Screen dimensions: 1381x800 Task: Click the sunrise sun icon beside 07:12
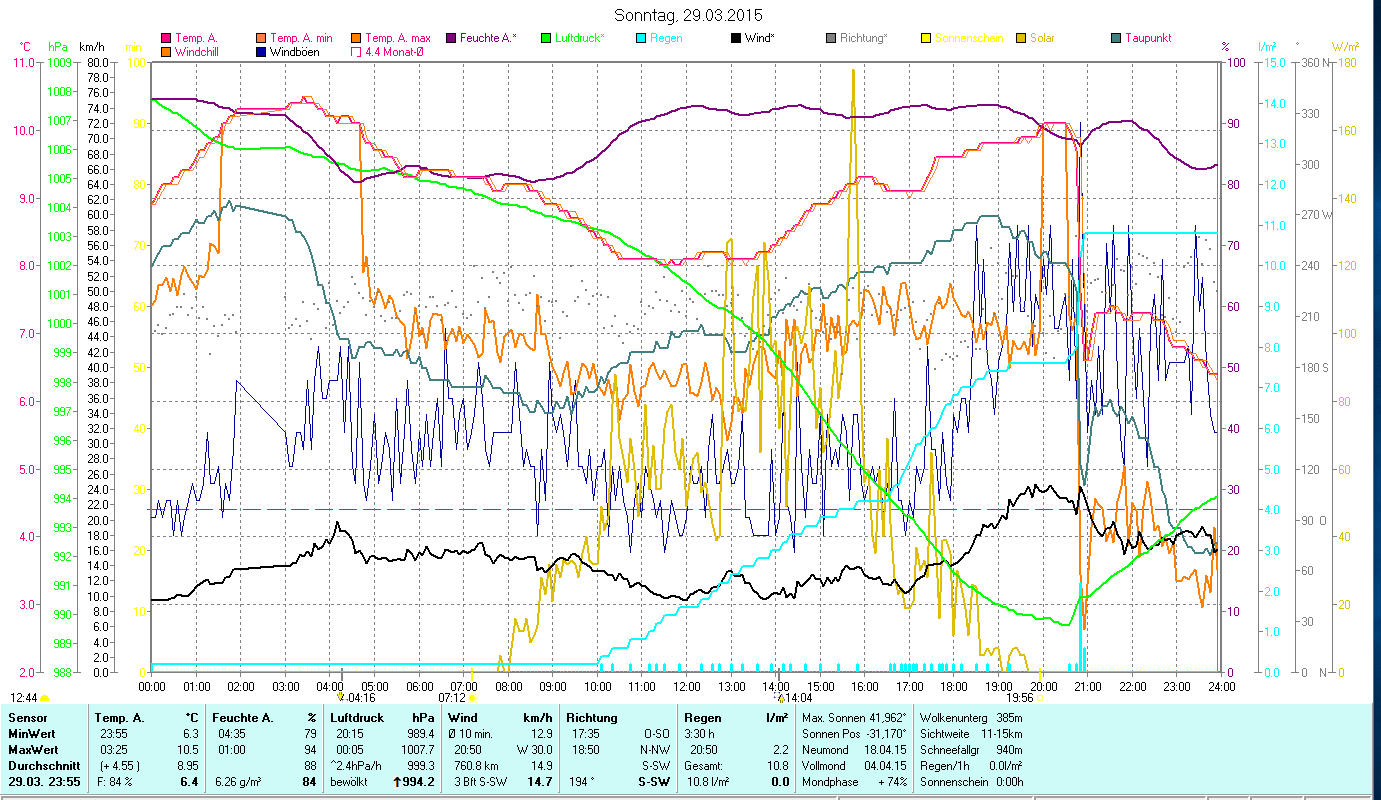tap(472, 697)
